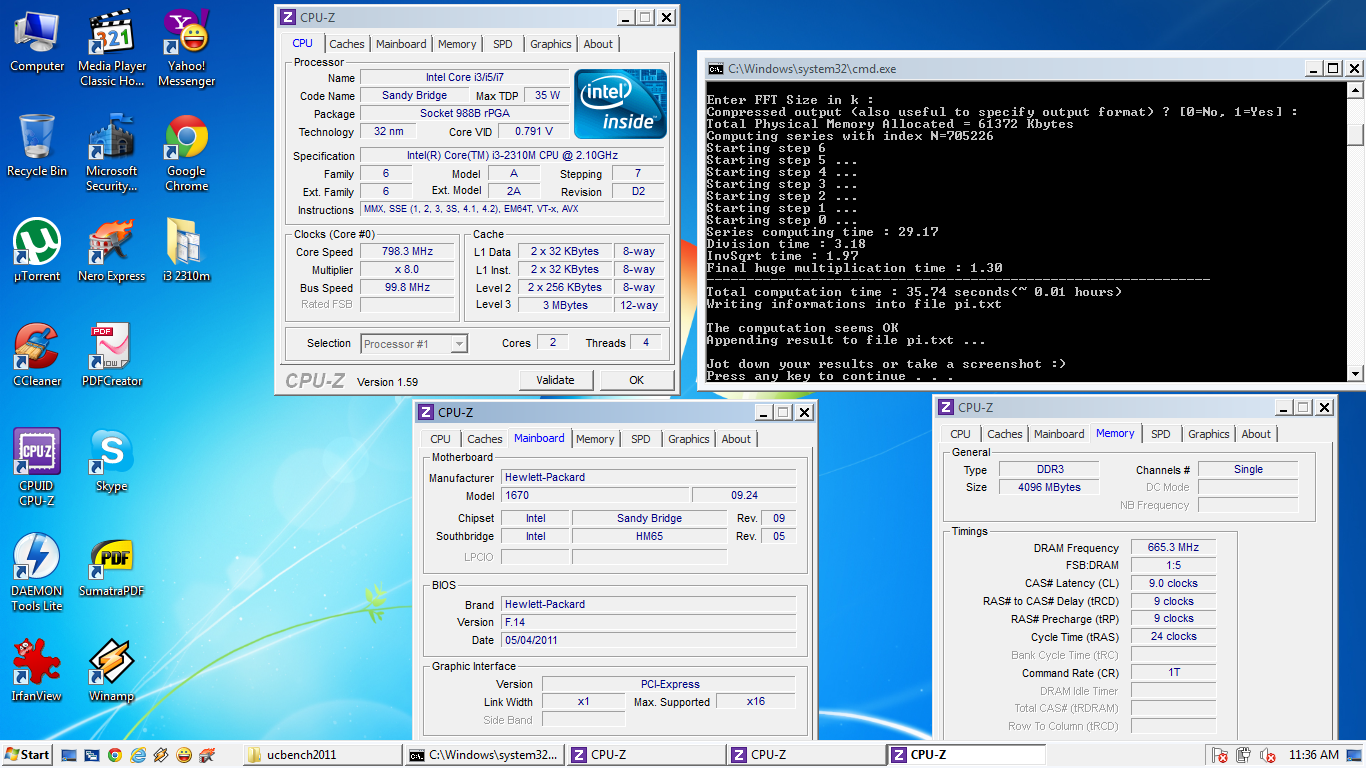This screenshot has width=1366, height=768.
Task: Select the CPUID CPU-Z desktop icon
Action: [x=37, y=468]
